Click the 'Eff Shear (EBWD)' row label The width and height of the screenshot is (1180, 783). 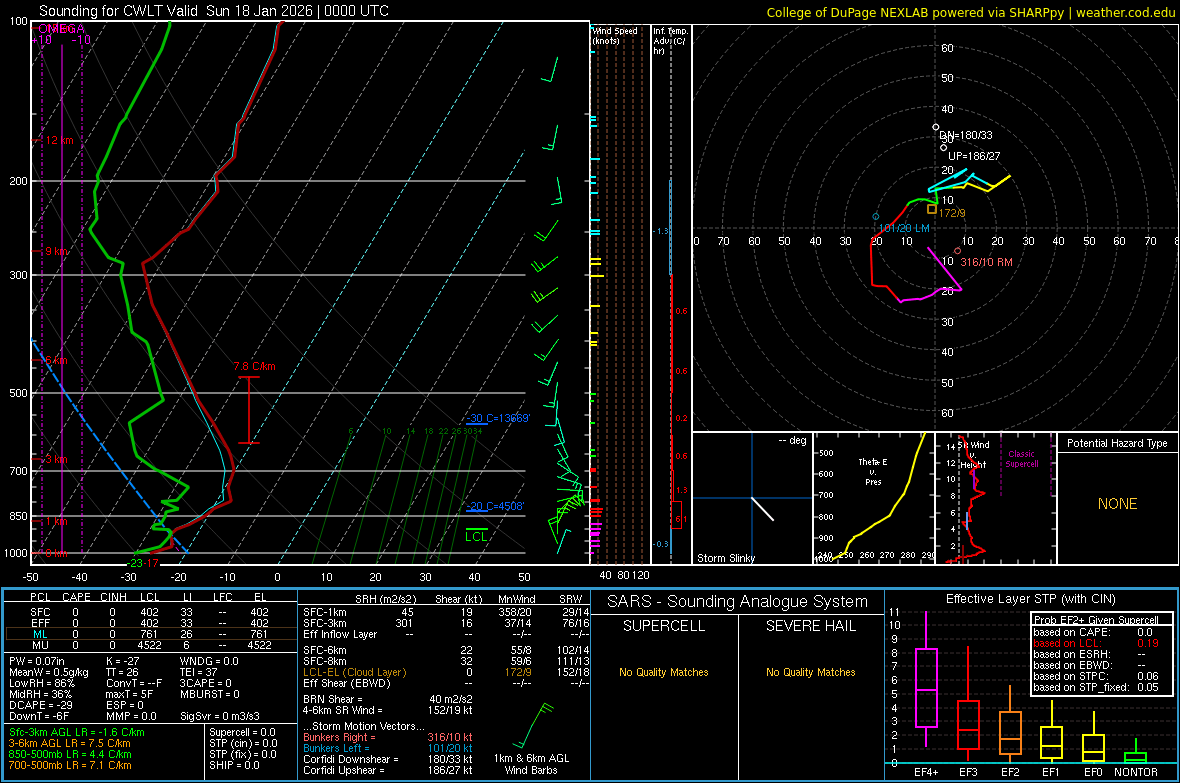(347, 683)
